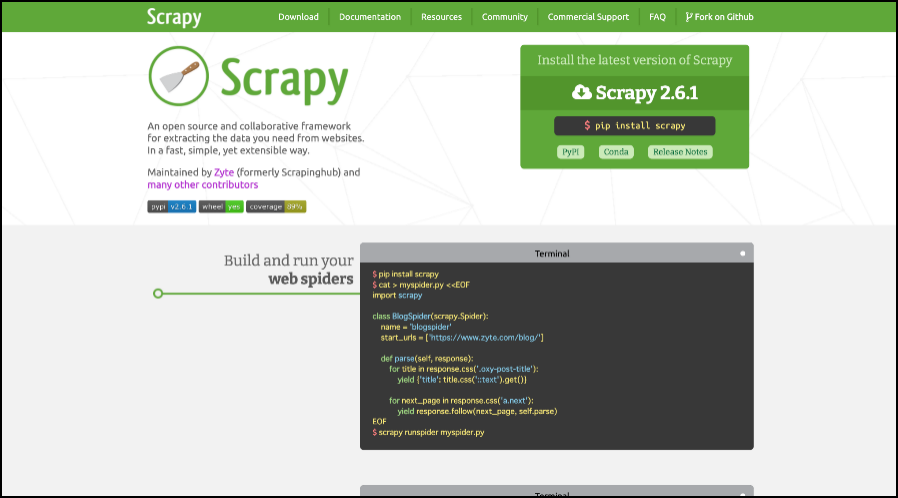Viewport: 898px width, 498px height.
Task: Open the Release Notes button
Action: 680,152
